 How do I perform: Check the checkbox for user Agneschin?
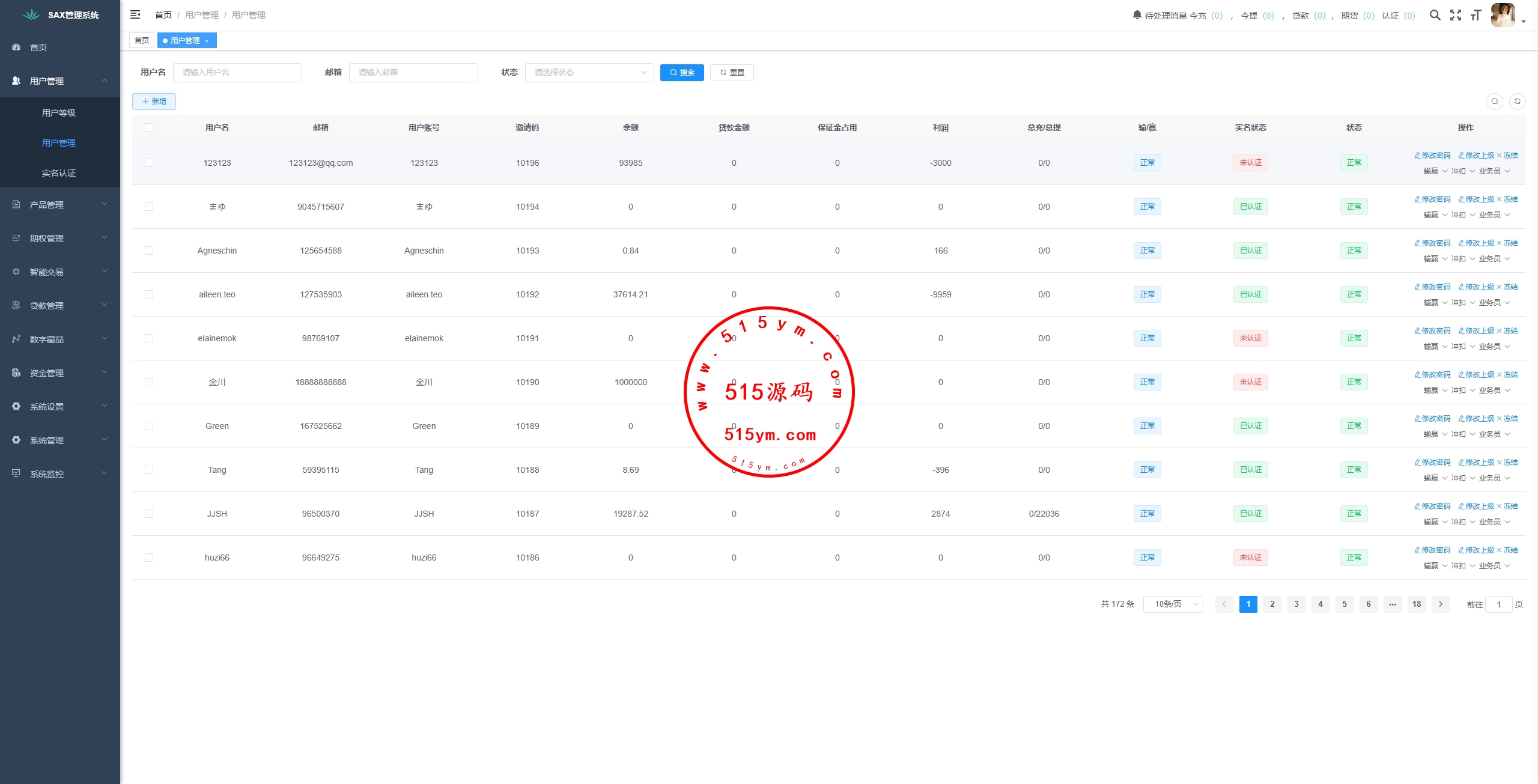(149, 251)
